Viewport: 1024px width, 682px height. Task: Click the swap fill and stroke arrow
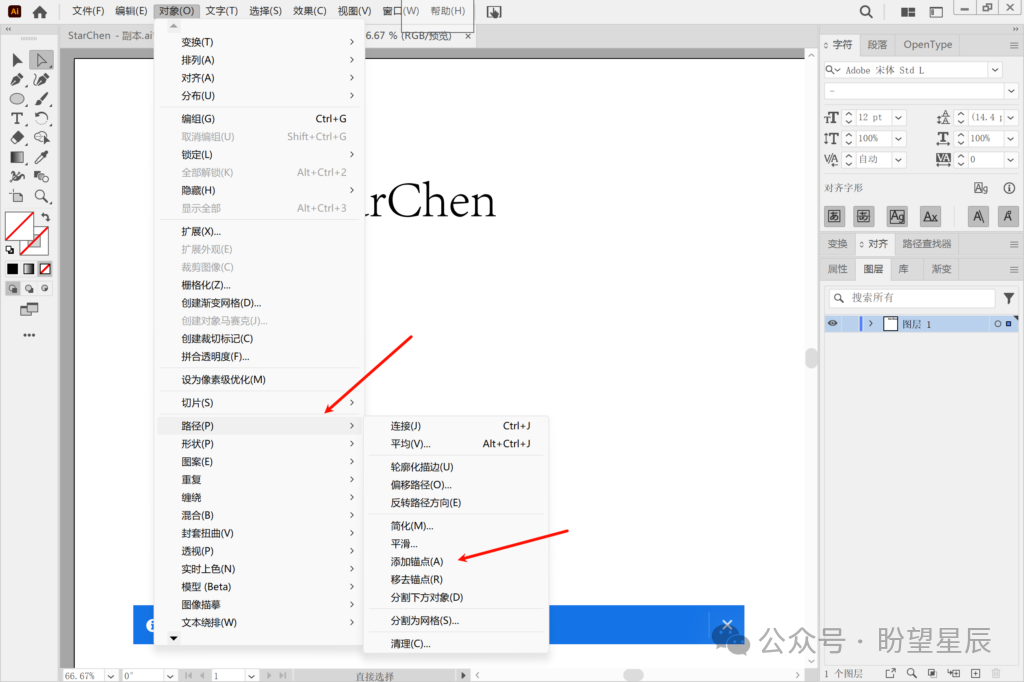coord(45,217)
